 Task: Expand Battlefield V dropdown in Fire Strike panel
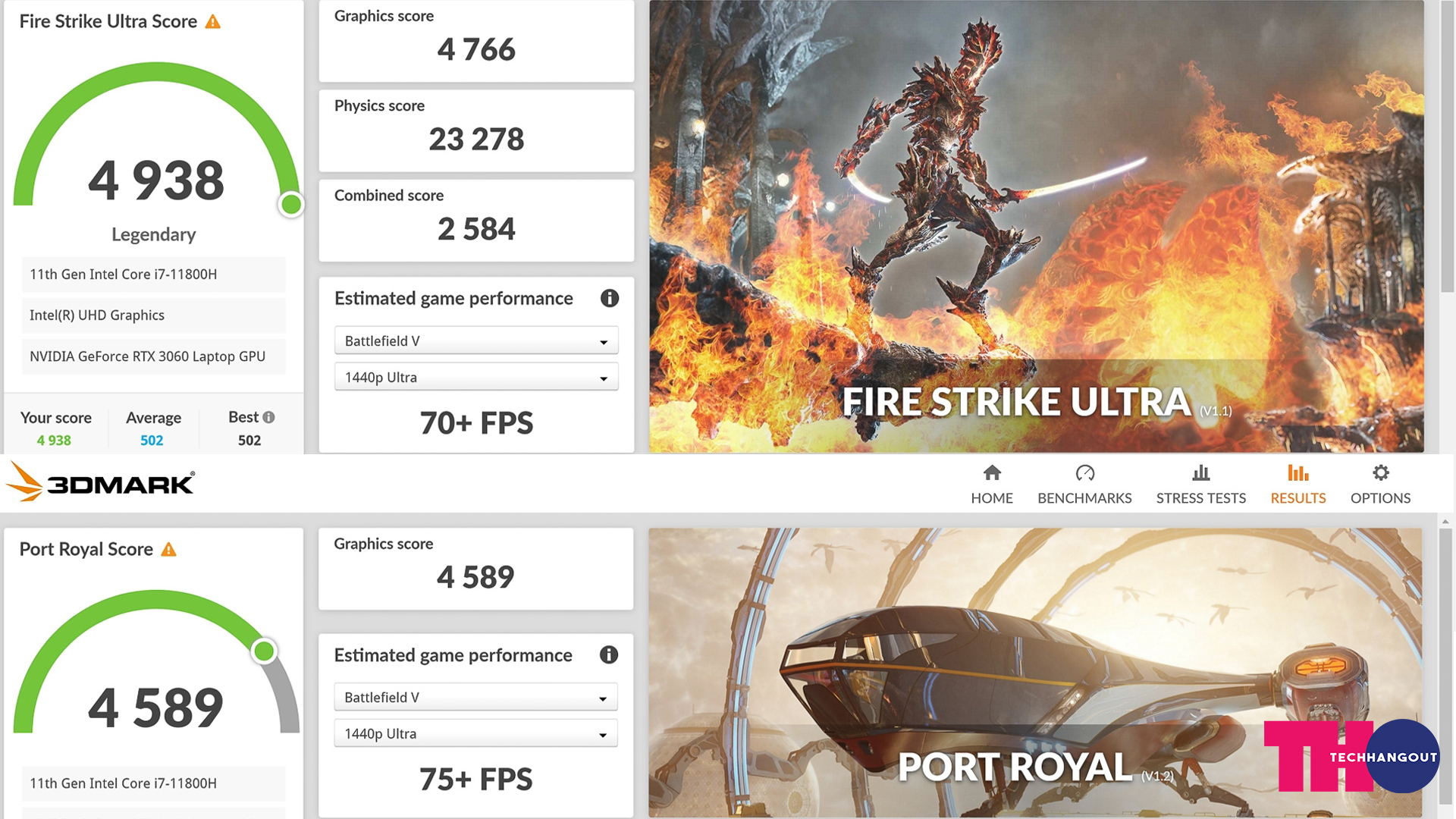(x=476, y=340)
